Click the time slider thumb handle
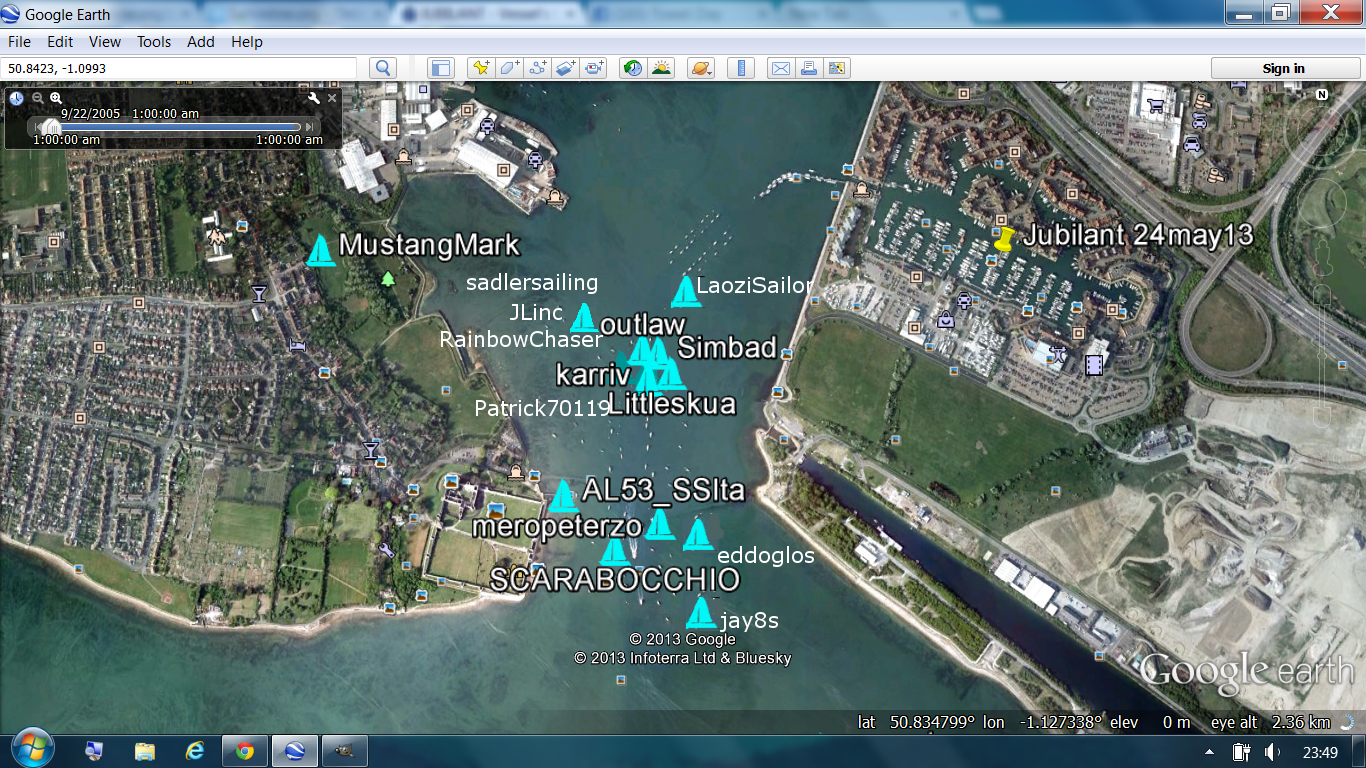 [x=53, y=126]
